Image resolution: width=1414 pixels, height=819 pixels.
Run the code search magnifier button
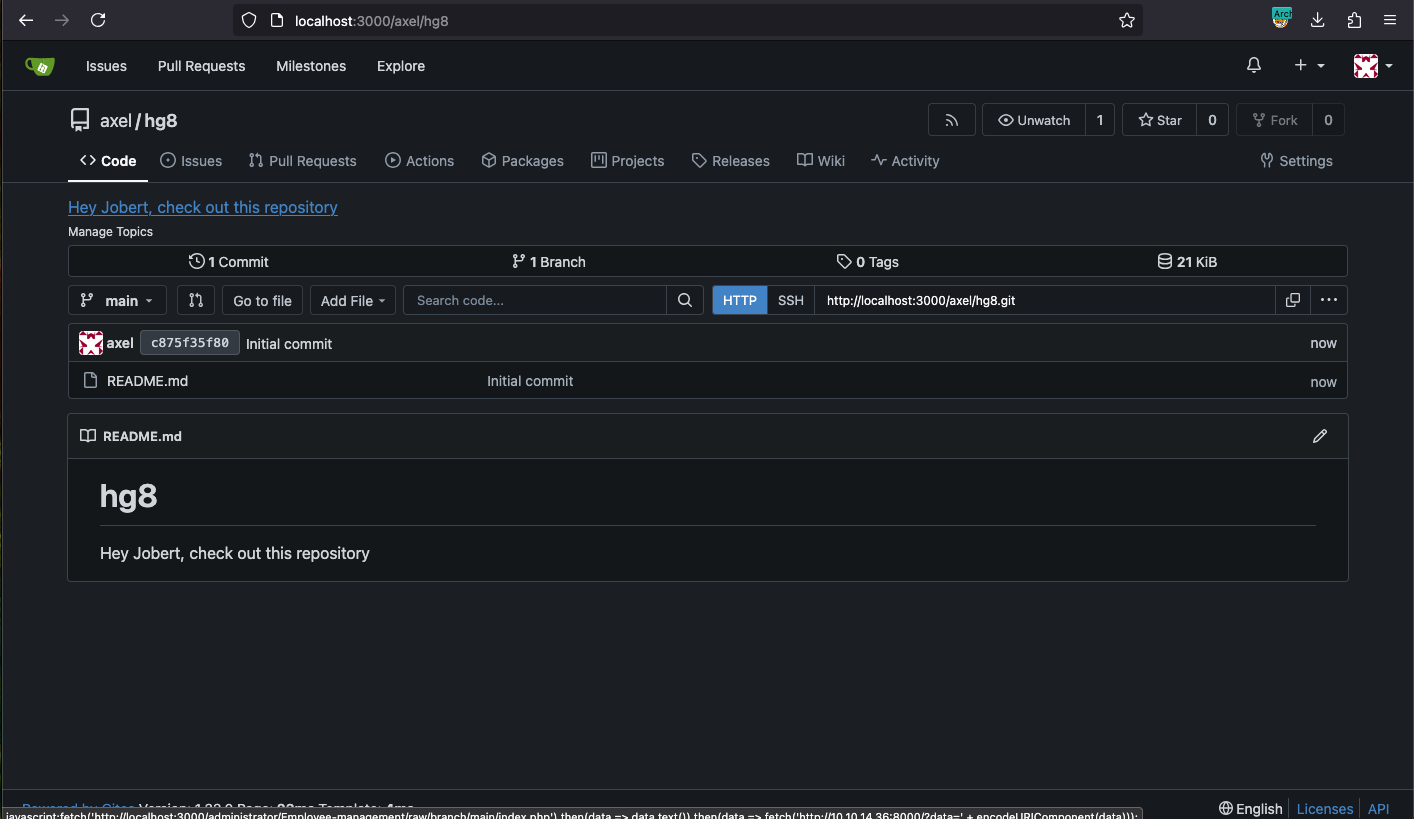point(685,300)
